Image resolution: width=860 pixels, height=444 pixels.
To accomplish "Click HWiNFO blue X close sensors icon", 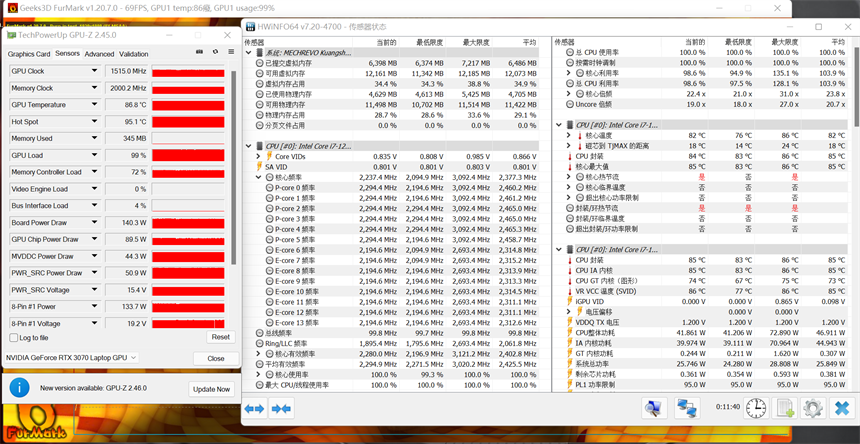I will pos(841,408).
